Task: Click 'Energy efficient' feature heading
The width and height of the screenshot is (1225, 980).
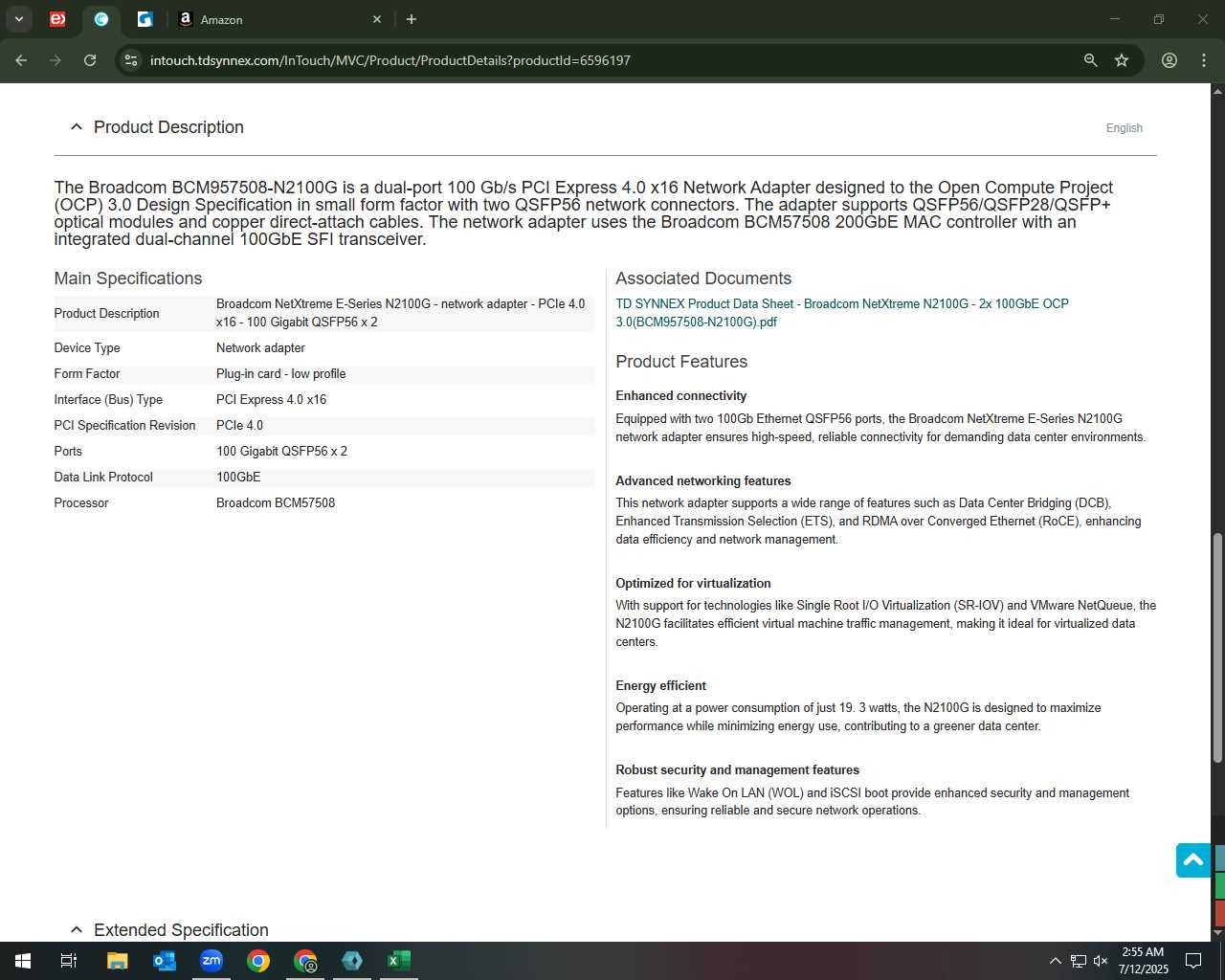Action: [x=660, y=685]
